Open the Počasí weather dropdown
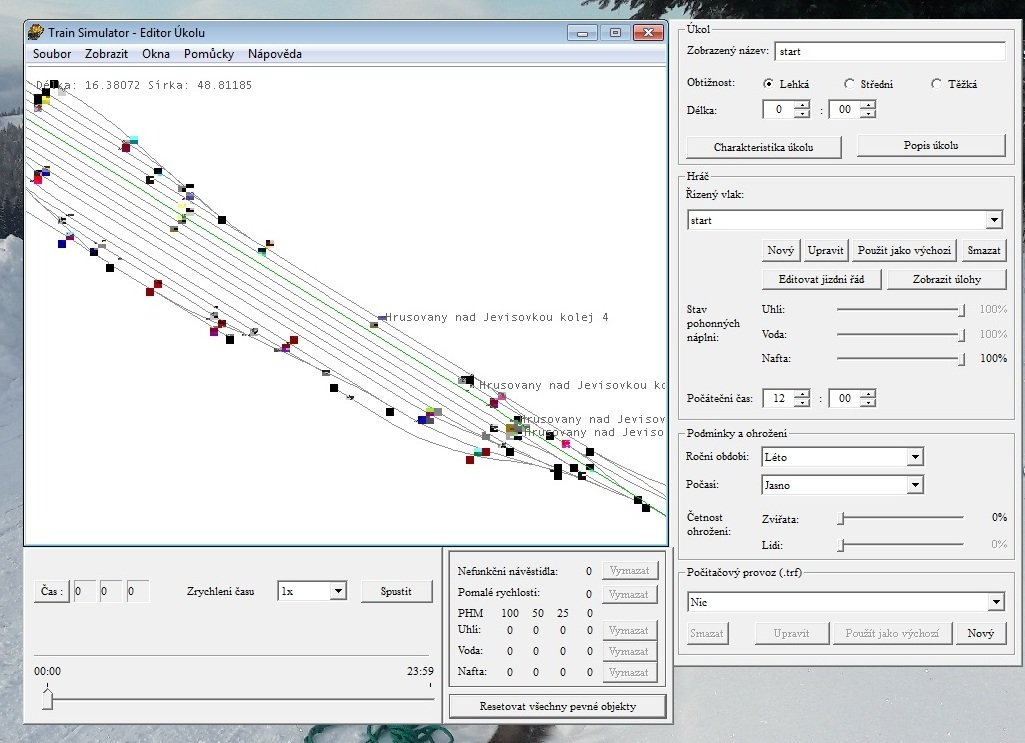Viewport: 1025px width, 743px height. (914, 485)
